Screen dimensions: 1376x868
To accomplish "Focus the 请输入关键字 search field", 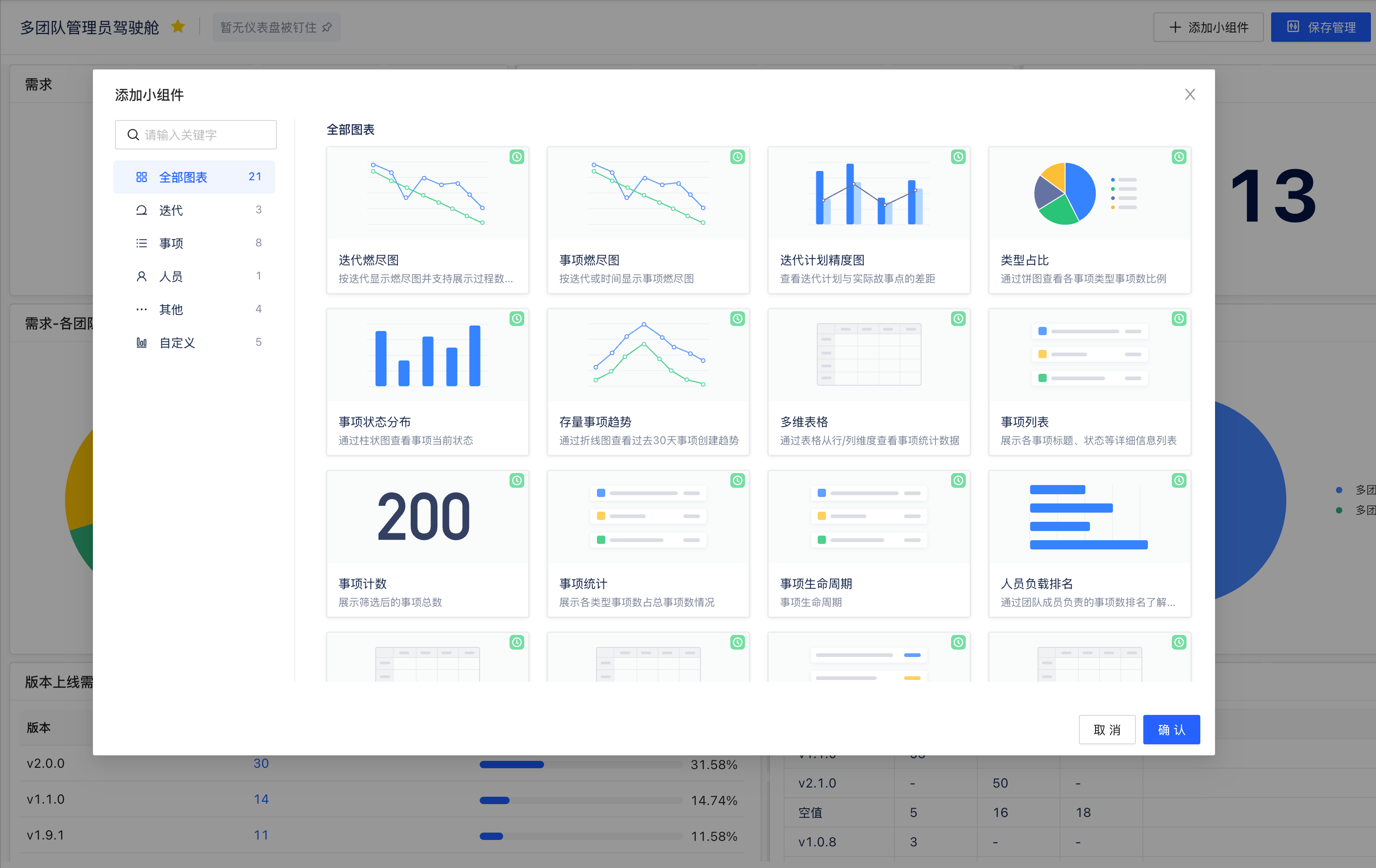I will tap(206, 135).
